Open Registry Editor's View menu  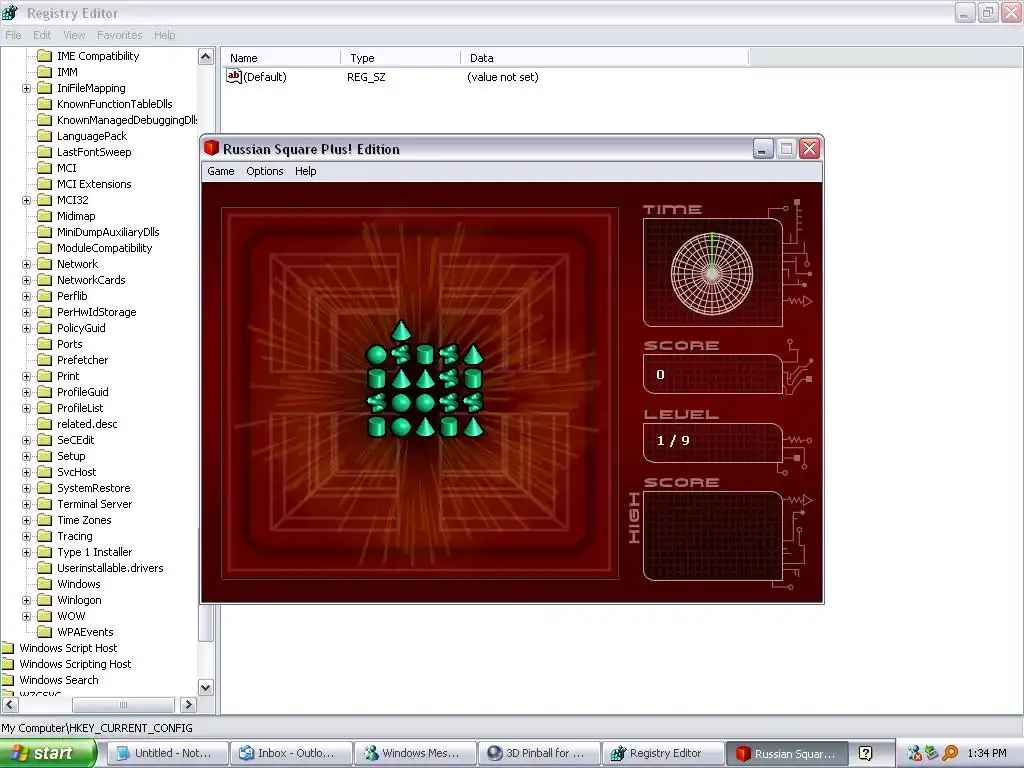[x=74, y=35]
